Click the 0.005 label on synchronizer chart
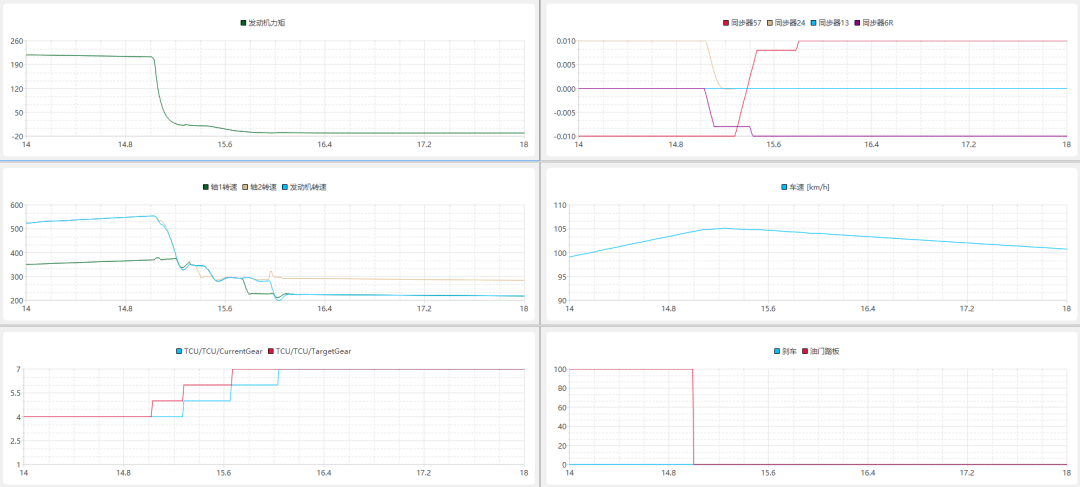 point(565,65)
